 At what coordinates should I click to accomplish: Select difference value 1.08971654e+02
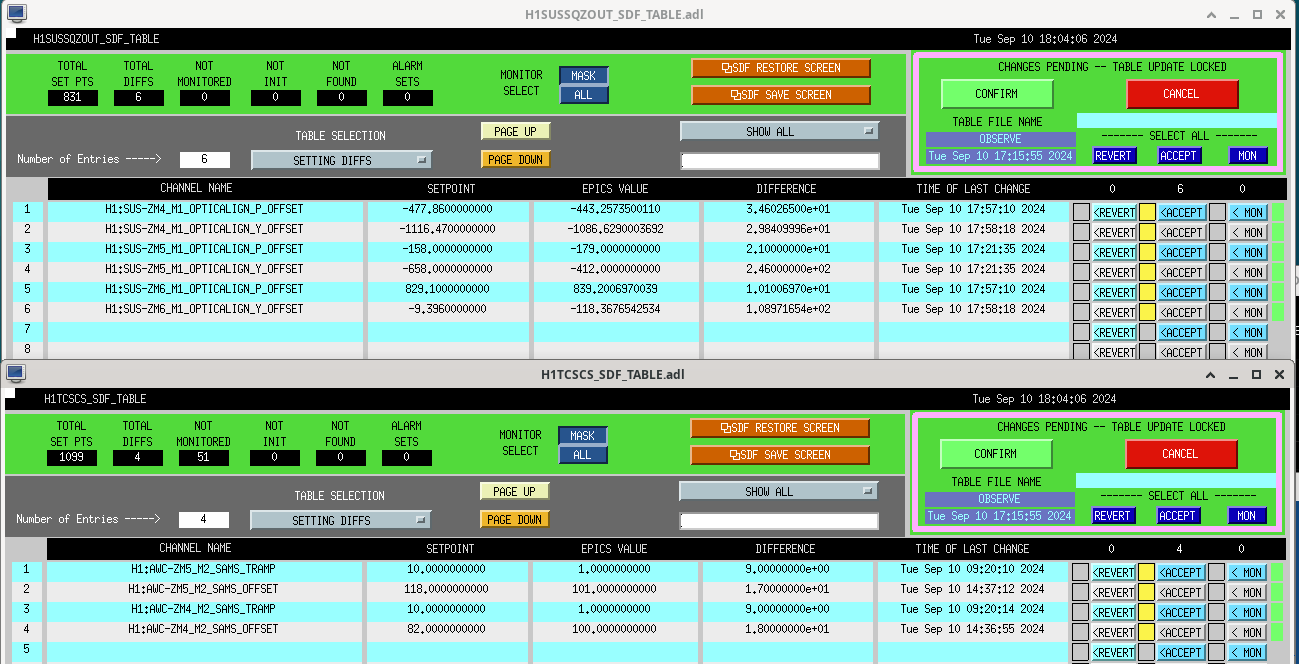788,309
